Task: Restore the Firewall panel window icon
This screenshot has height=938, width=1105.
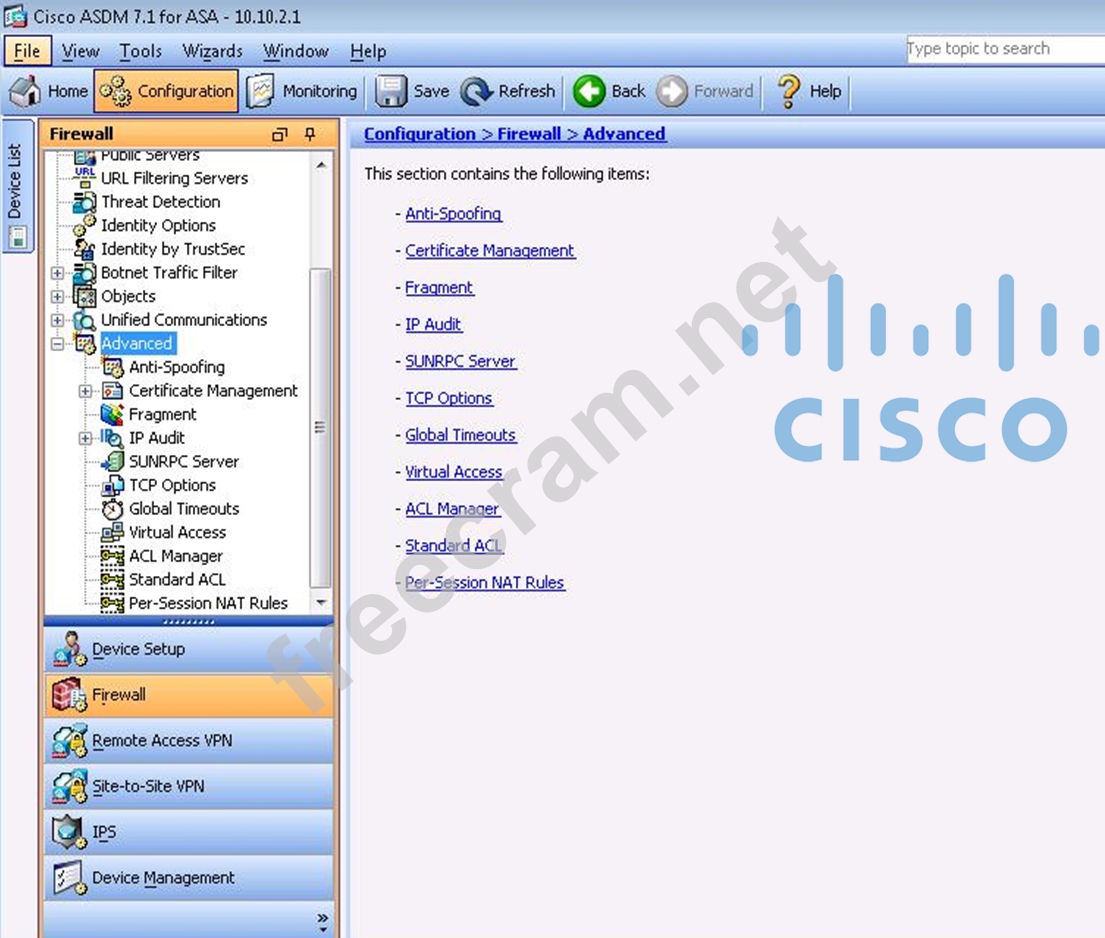Action: 280,134
